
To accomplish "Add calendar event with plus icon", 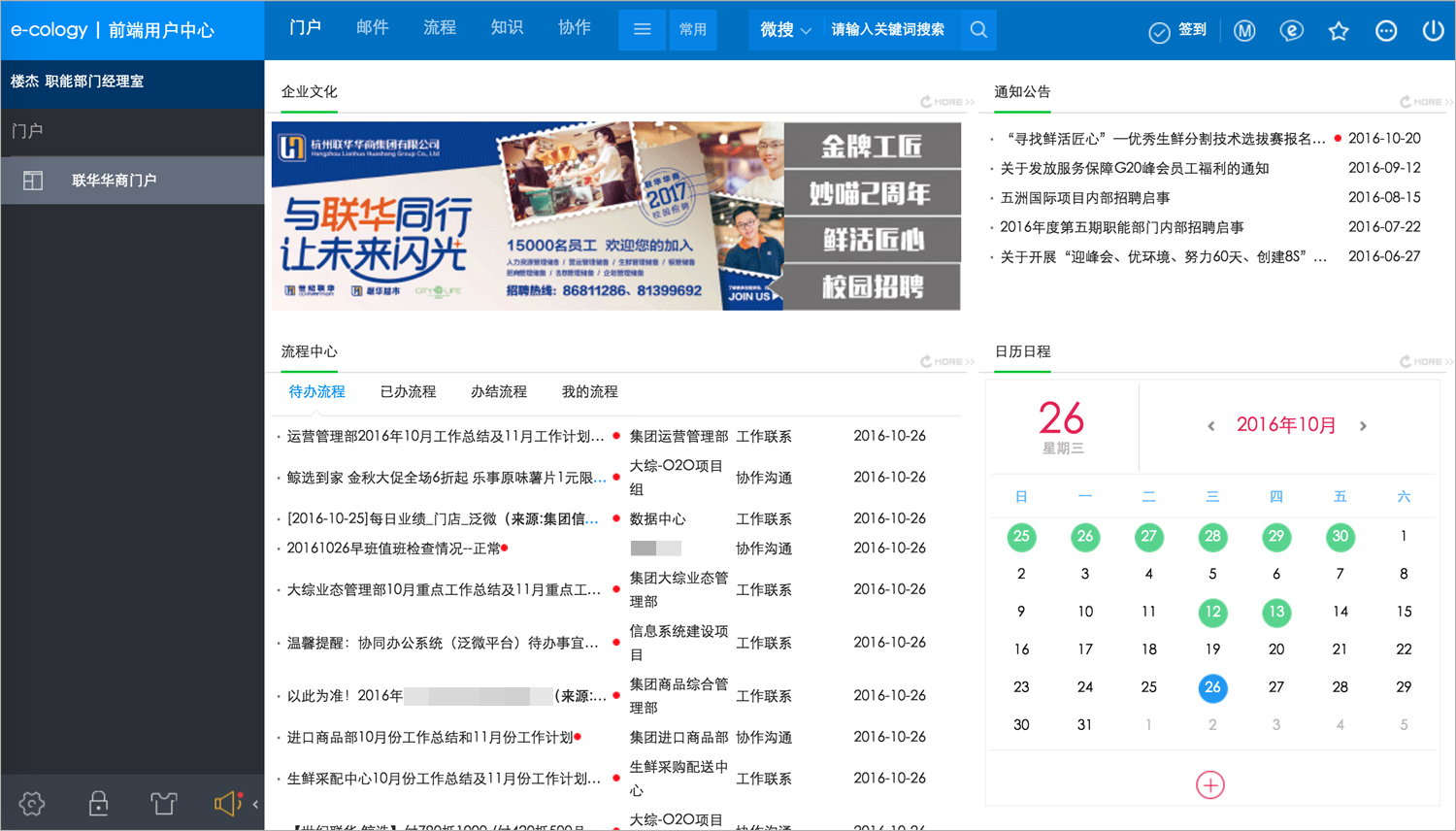I will (x=1210, y=784).
